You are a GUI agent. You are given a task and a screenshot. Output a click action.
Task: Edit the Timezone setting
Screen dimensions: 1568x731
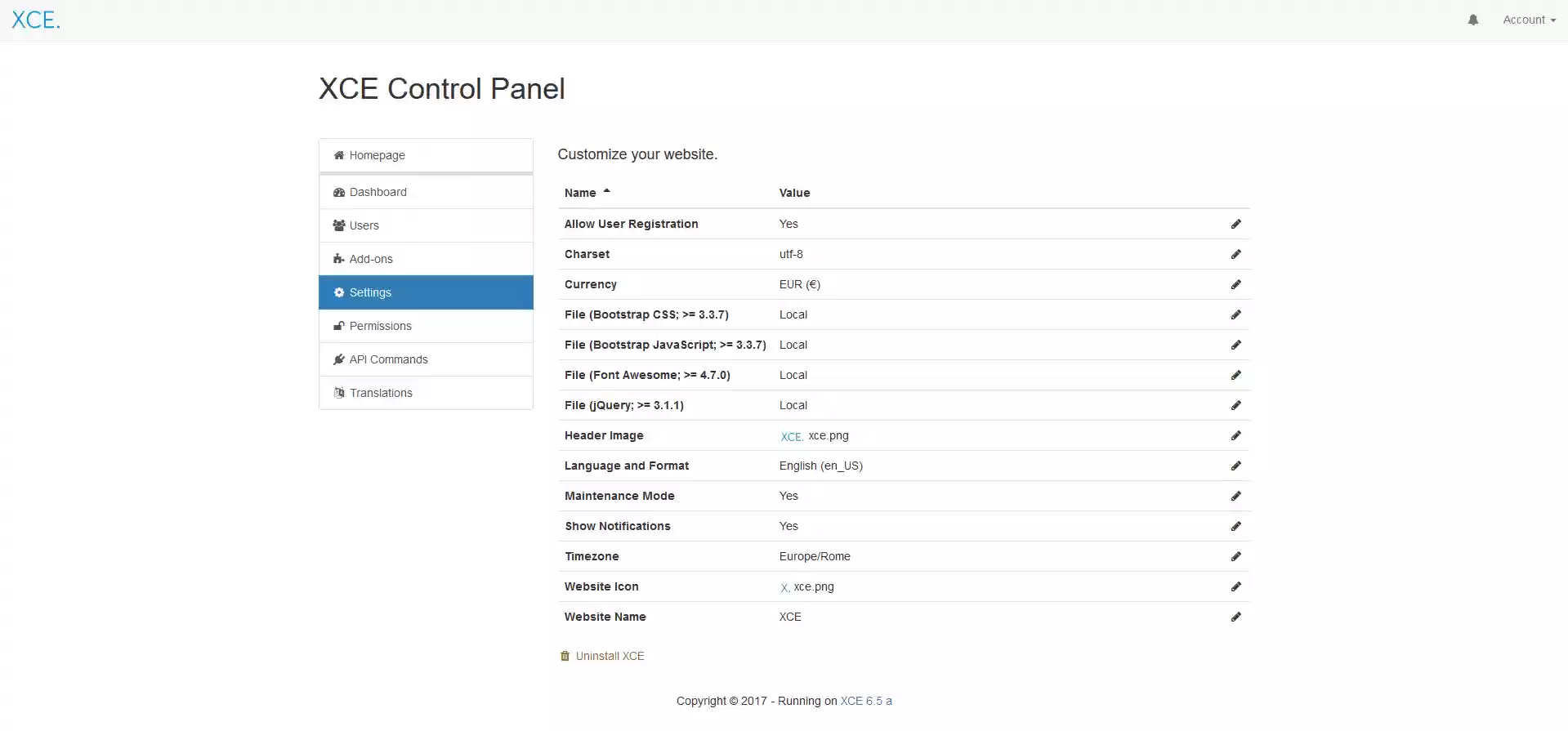tap(1235, 556)
